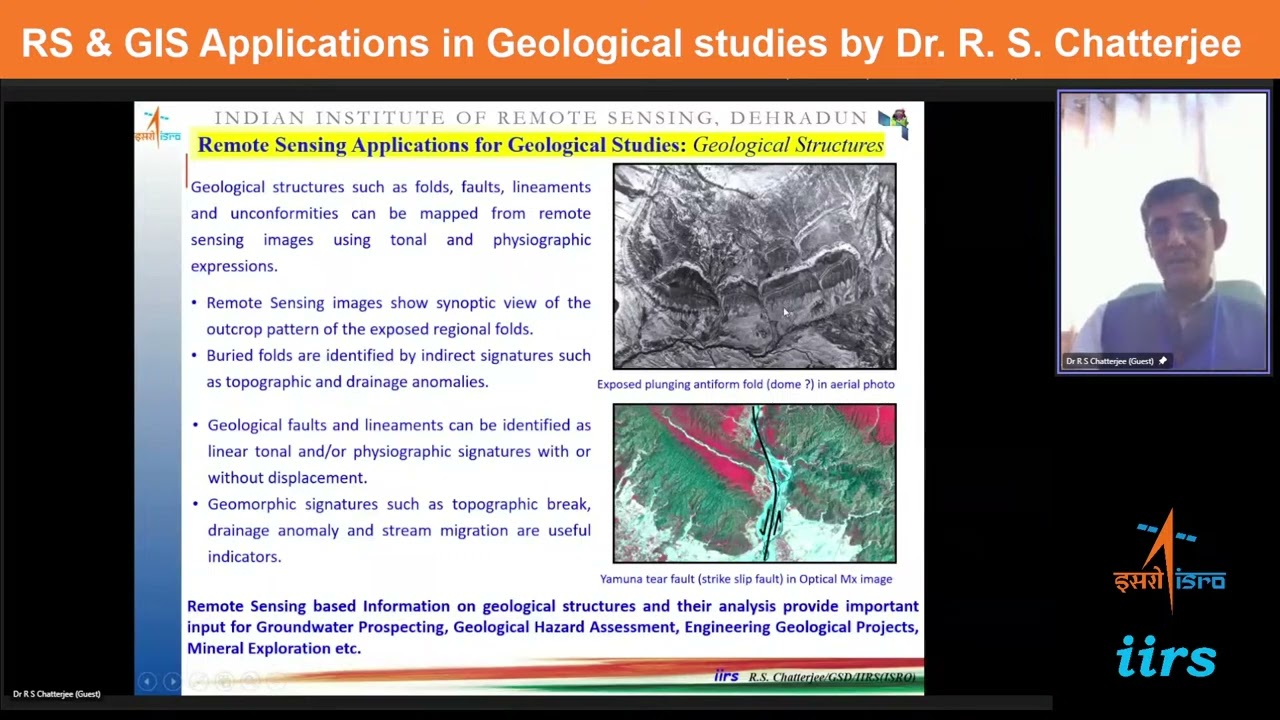Click the IIRS emblem at slide top-right
This screenshot has width=1280, height=720.
point(894,123)
